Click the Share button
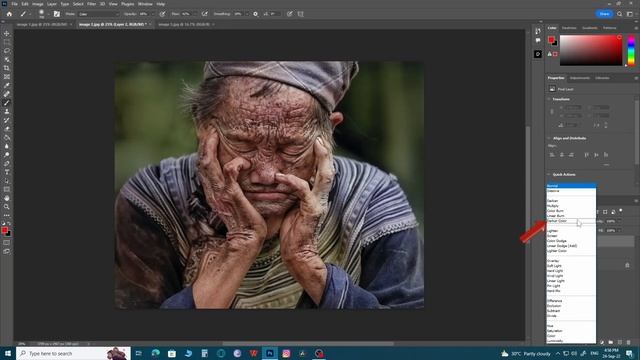 (604, 14)
